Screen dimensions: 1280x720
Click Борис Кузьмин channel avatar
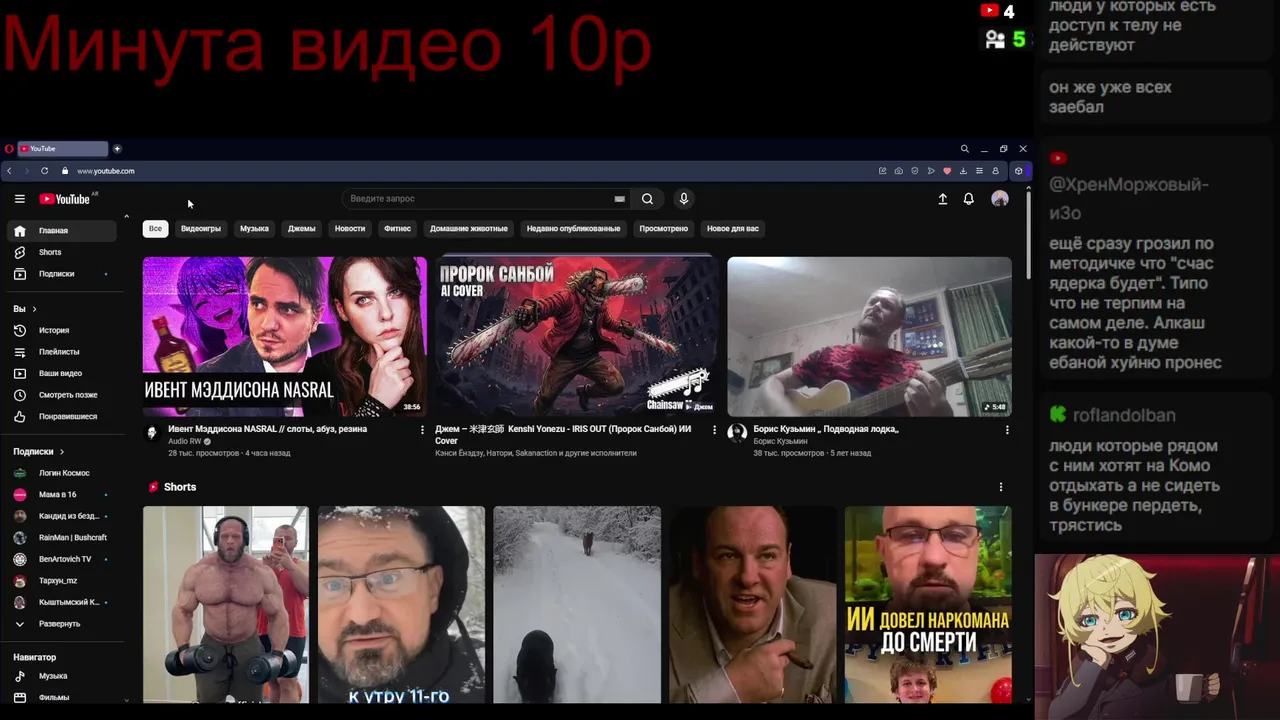pyautogui.click(x=737, y=433)
